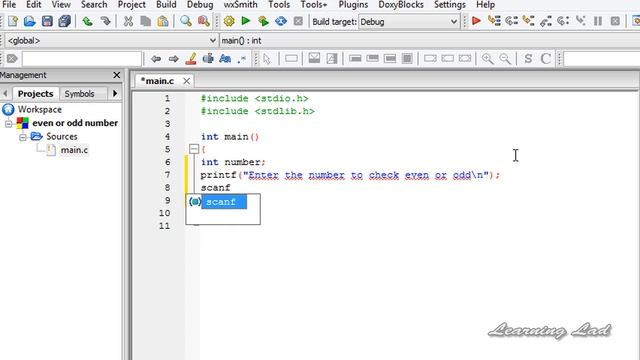Screen dimensions: 640x360
Task: Select main.c in the project tree
Action: click(74, 150)
